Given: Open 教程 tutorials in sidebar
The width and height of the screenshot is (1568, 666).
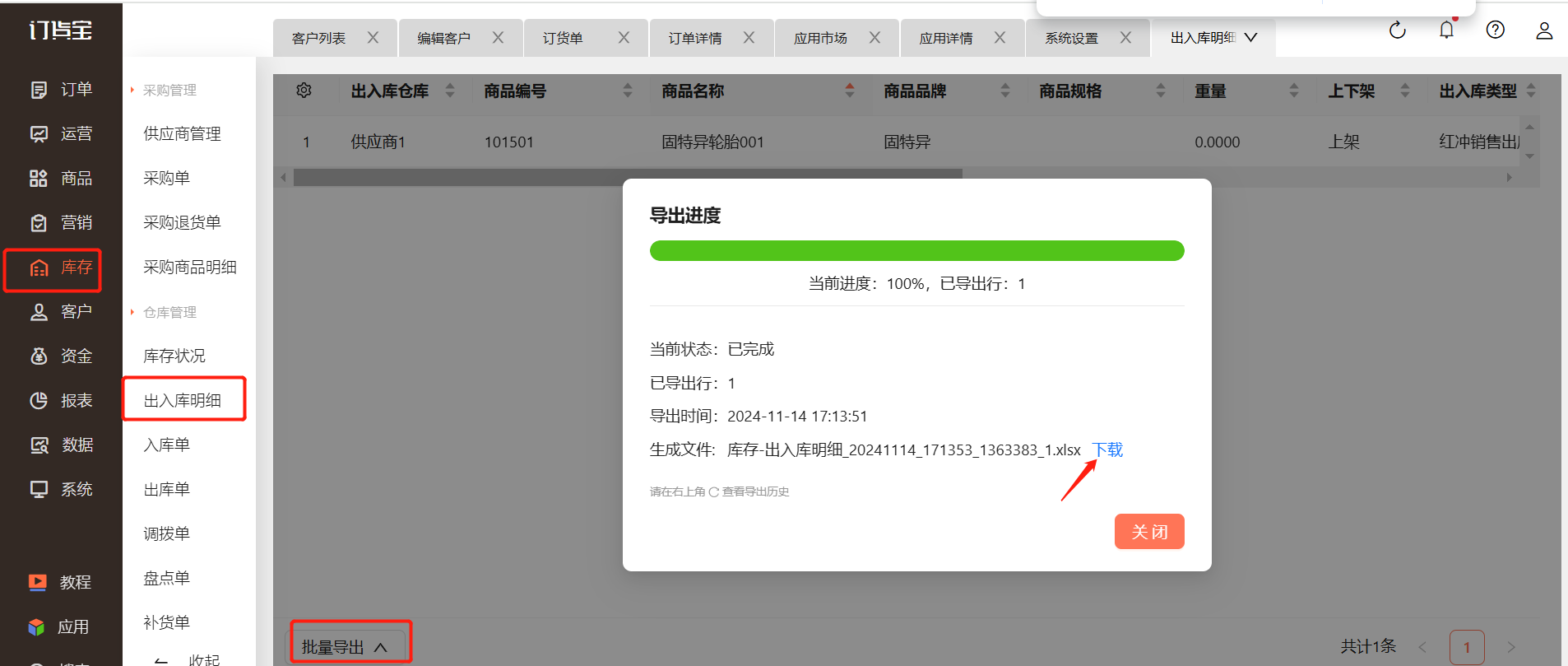Looking at the screenshot, I should pyautogui.click(x=61, y=583).
